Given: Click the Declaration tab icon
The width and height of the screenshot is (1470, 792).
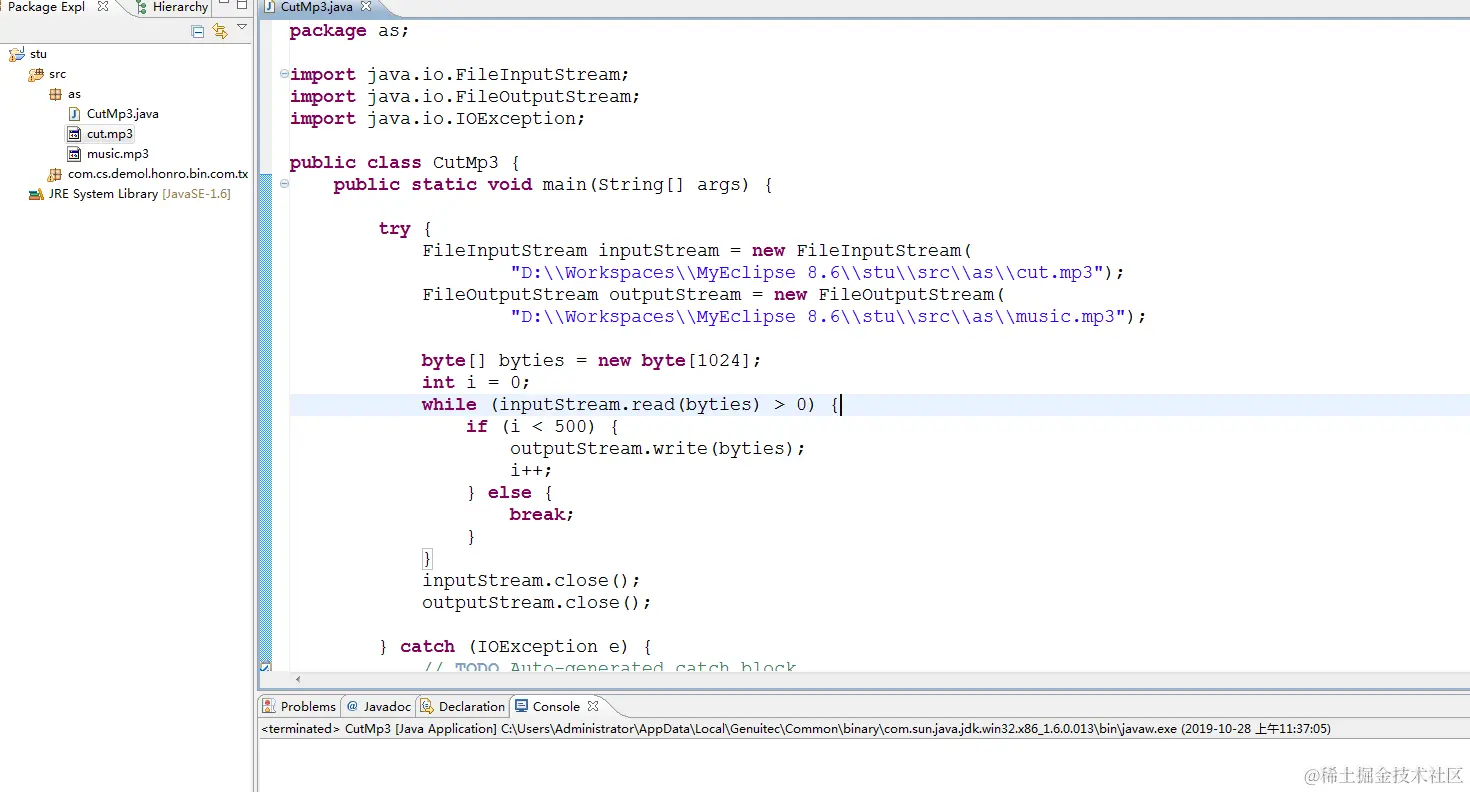Looking at the screenshot, I should (427, 706).
